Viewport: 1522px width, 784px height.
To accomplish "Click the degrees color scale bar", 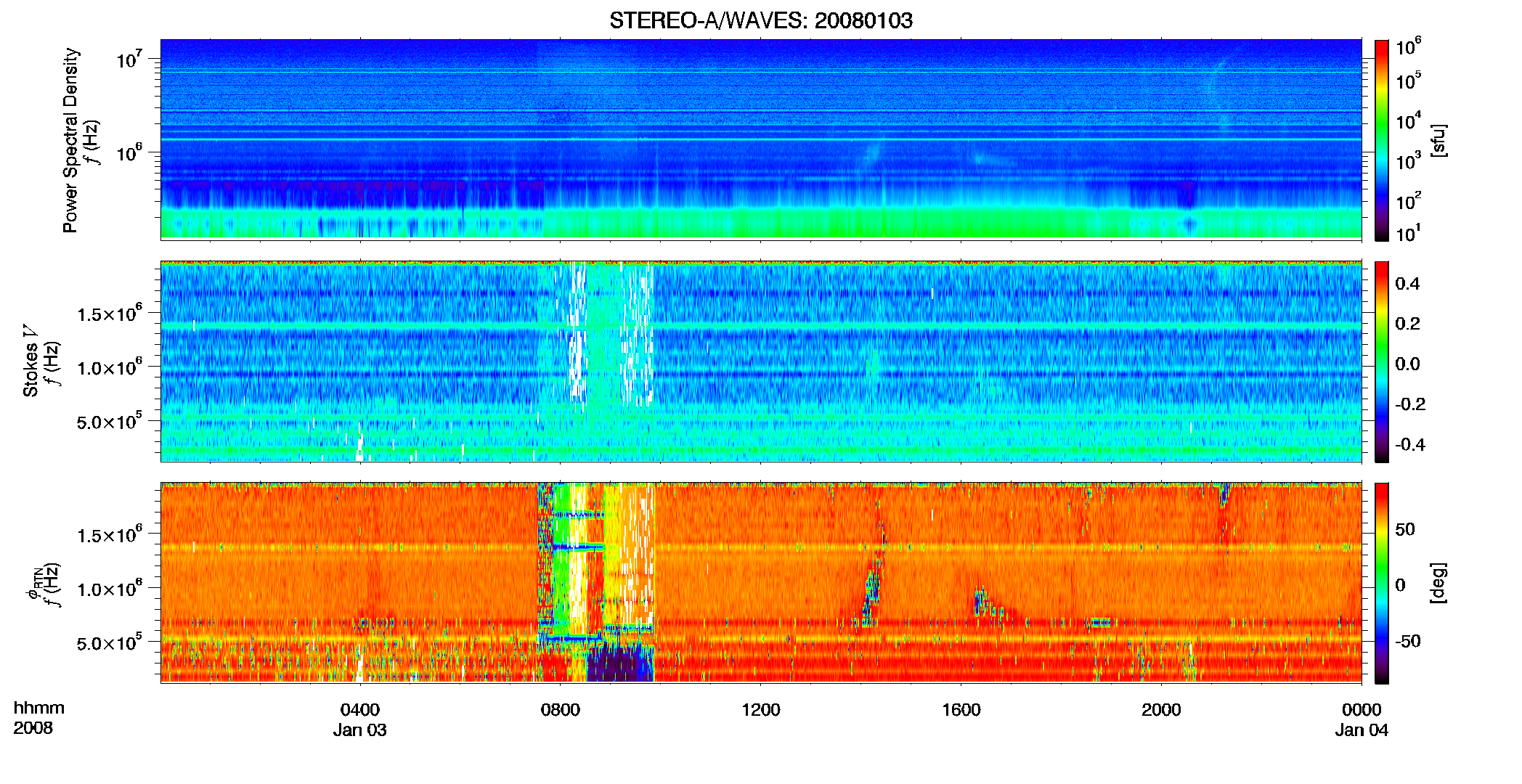I will 1381,583.
